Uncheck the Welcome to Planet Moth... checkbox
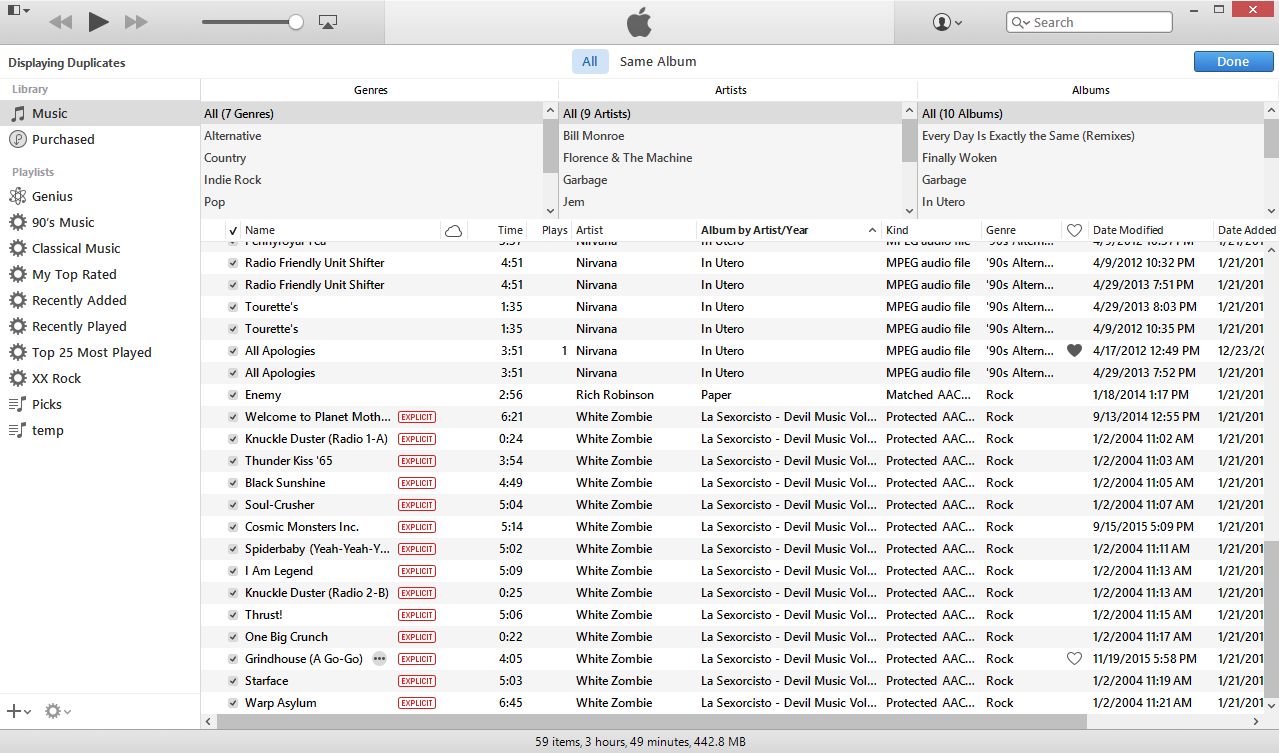This screenshot has height=753, width=1279. (233, 417)
